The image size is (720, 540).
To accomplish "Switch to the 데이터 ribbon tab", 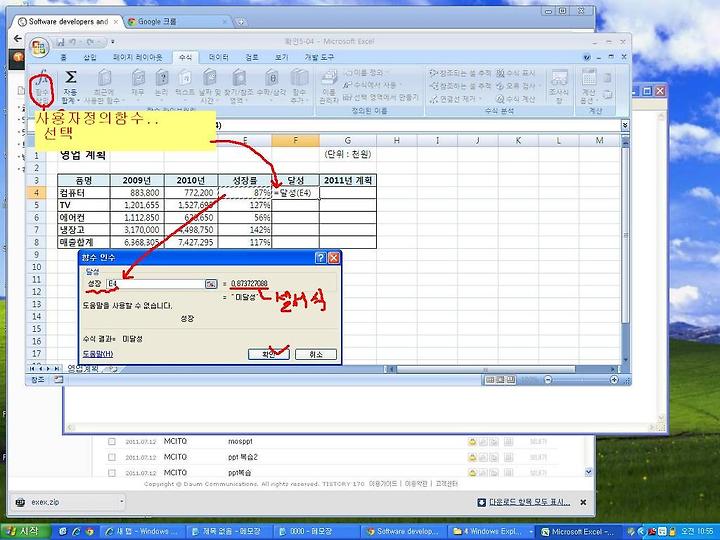I will pos(218,57).
